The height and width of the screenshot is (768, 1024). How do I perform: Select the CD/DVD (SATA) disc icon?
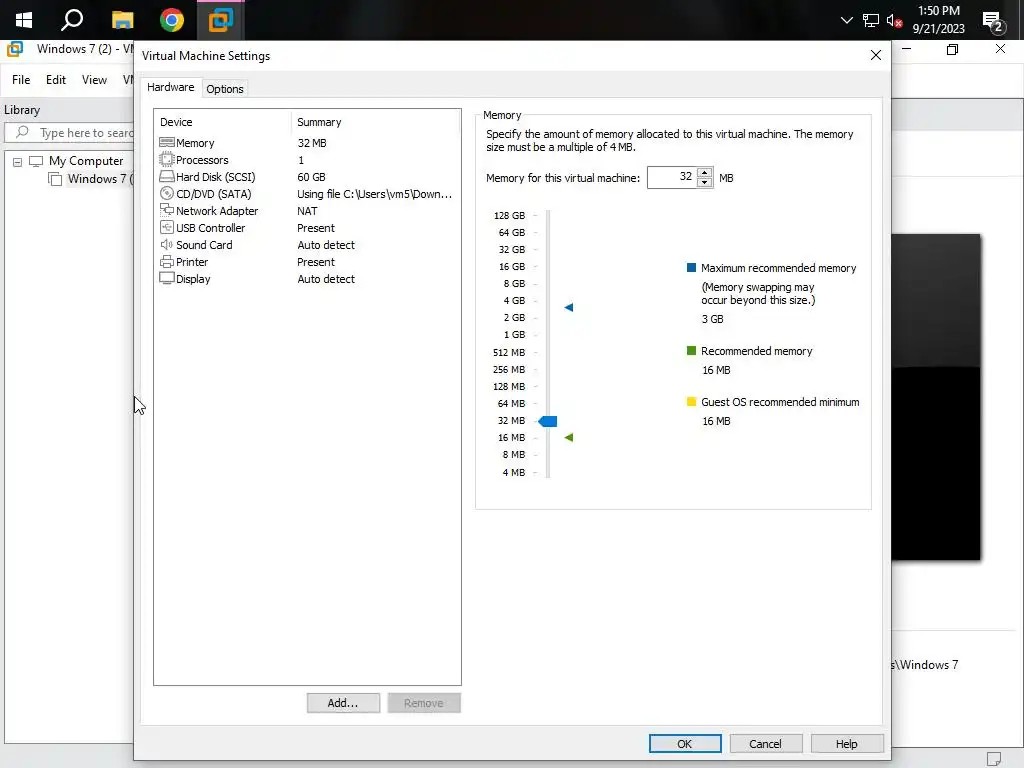[167, 193]
